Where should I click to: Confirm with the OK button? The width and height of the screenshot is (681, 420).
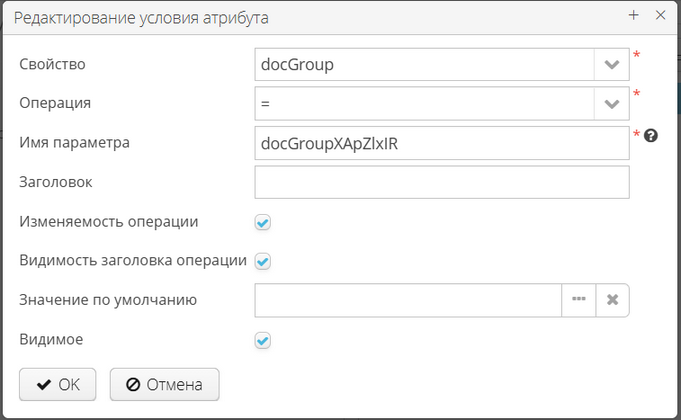[x=57, y=384]
